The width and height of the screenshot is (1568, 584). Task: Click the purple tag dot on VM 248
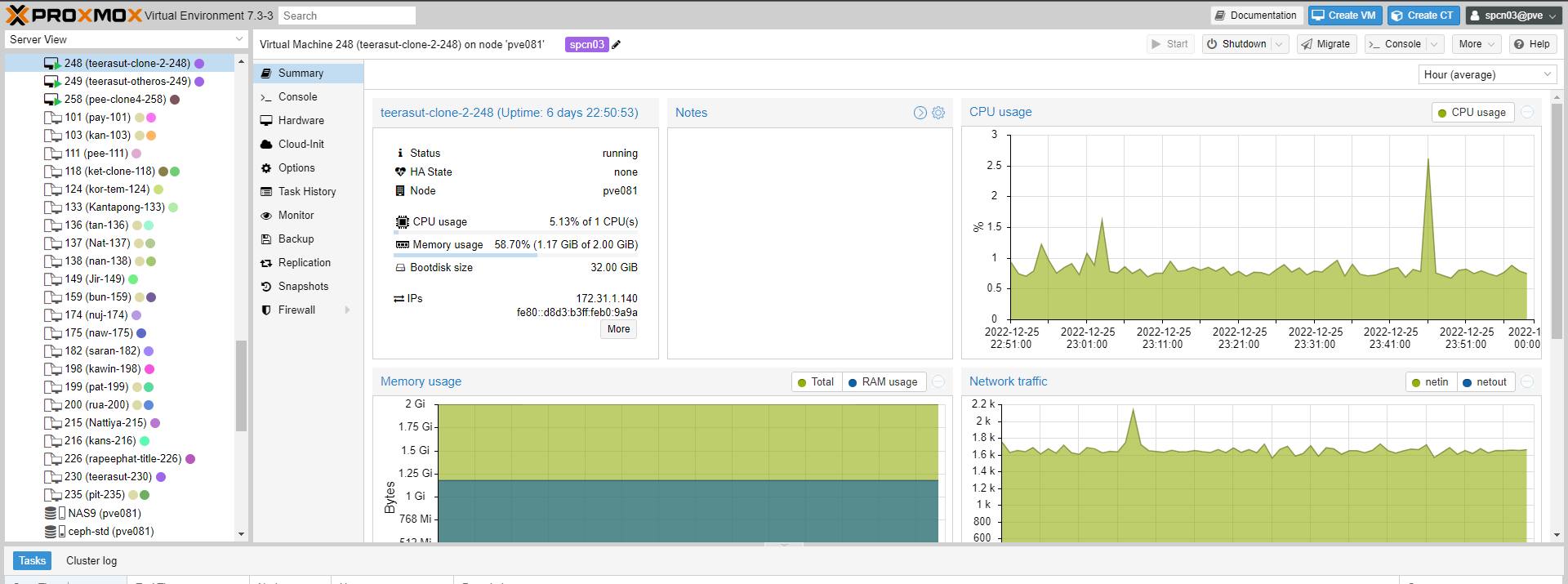199,63
